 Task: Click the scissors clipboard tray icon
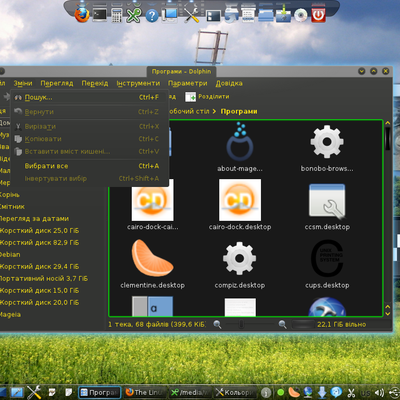point(351,393)
